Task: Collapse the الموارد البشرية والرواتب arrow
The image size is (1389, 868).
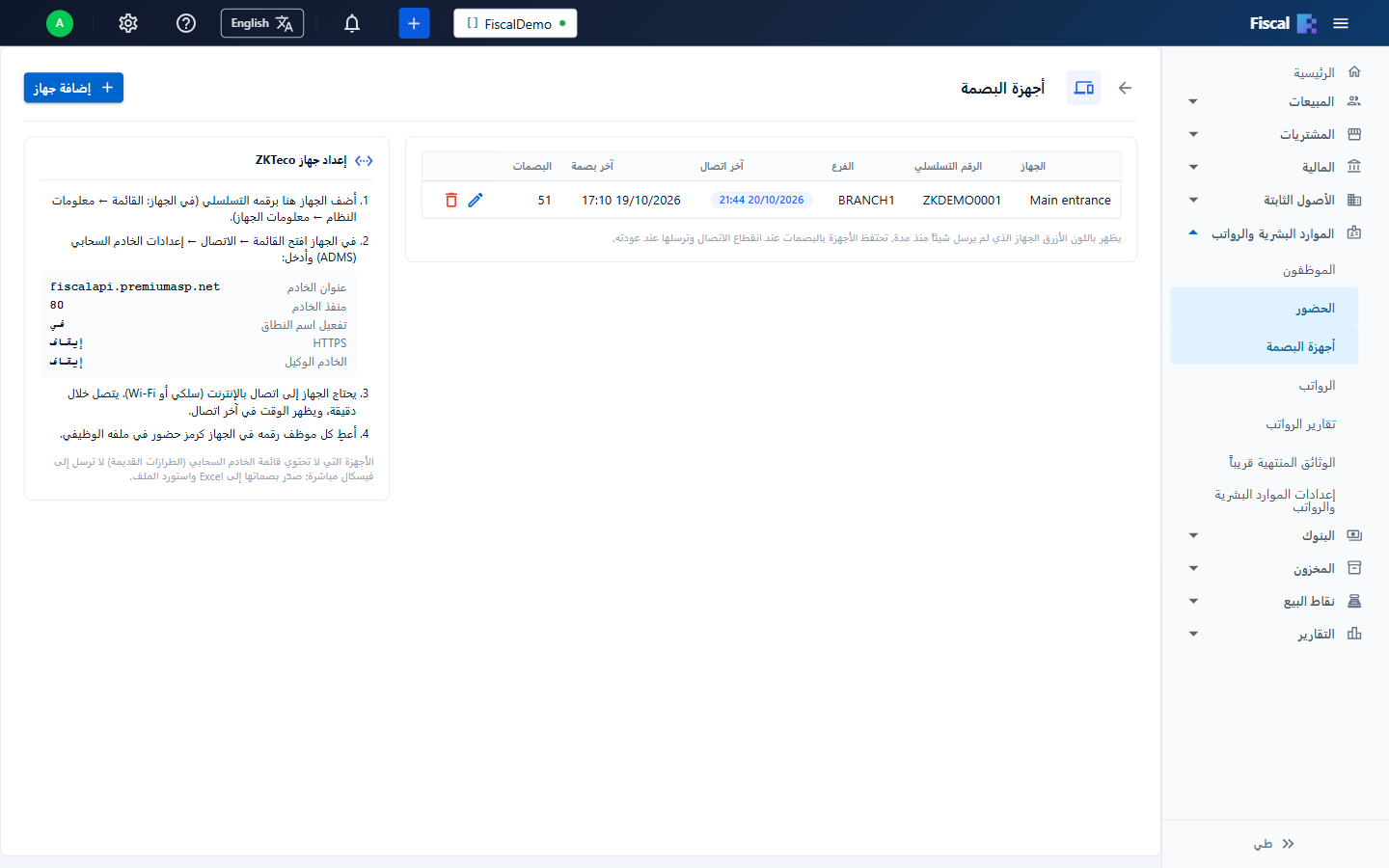Action: [x=1193, y=232]
